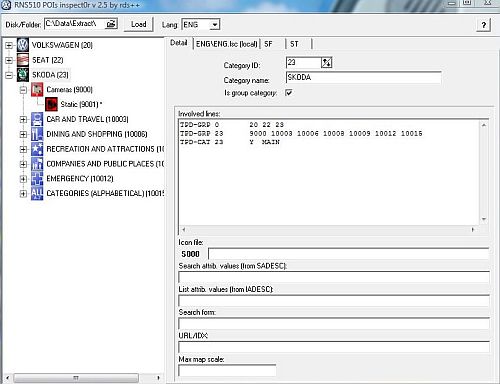
Task: Click the Load button
Action: point(138,24)
